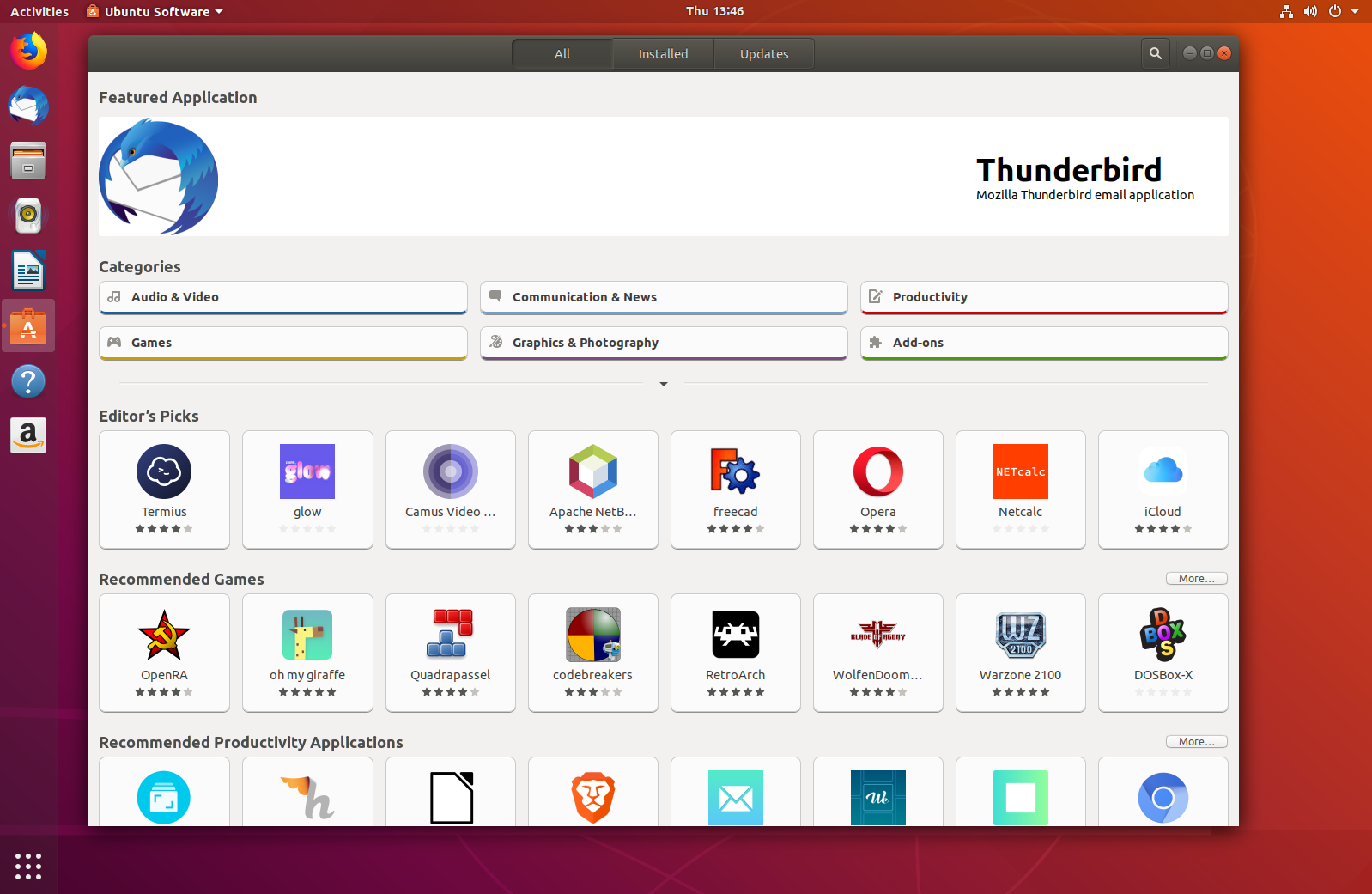This screenshot has height=894, width=1372.
Task: Open the WolfenDoom game tile
Action: point(878,653)
